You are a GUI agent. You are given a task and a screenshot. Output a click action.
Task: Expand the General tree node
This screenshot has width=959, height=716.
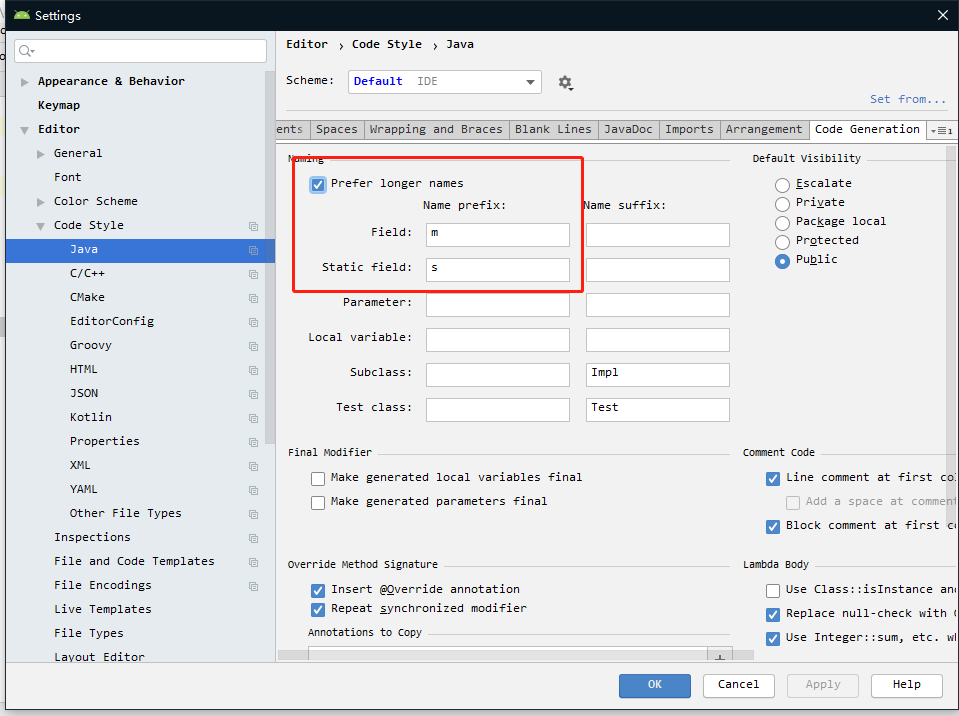pyautogui.click(x=40, y=154)
